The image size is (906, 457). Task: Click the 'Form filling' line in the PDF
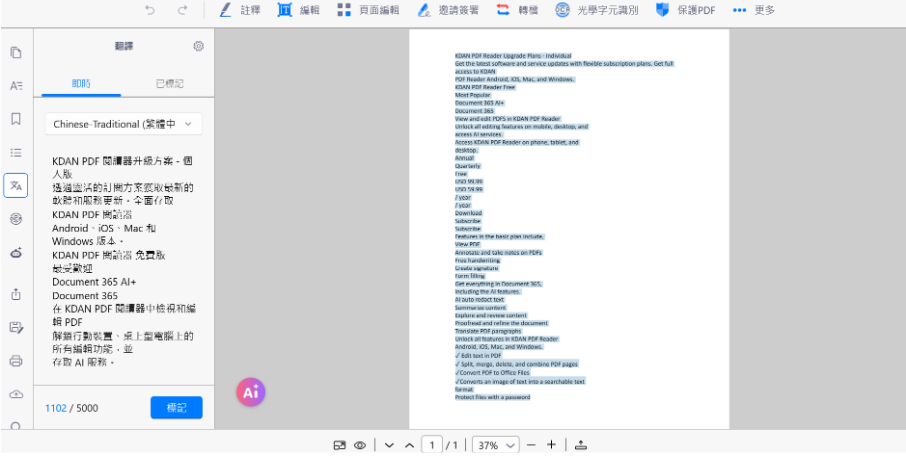coord(470,276)
